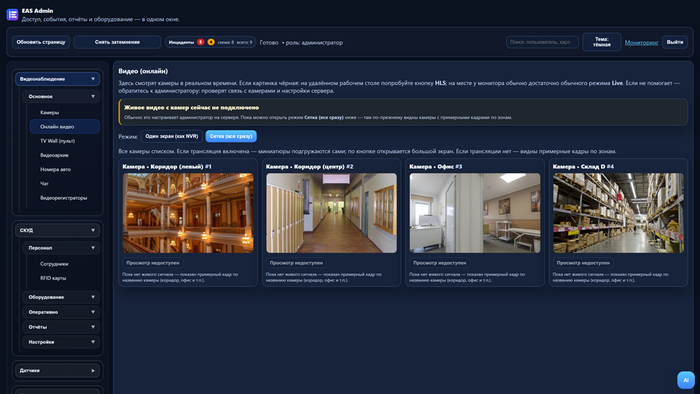The width and height of the screenshot is (700, 394).
Task: Select Онлайн видео in the sidebar
Action: 65,127
